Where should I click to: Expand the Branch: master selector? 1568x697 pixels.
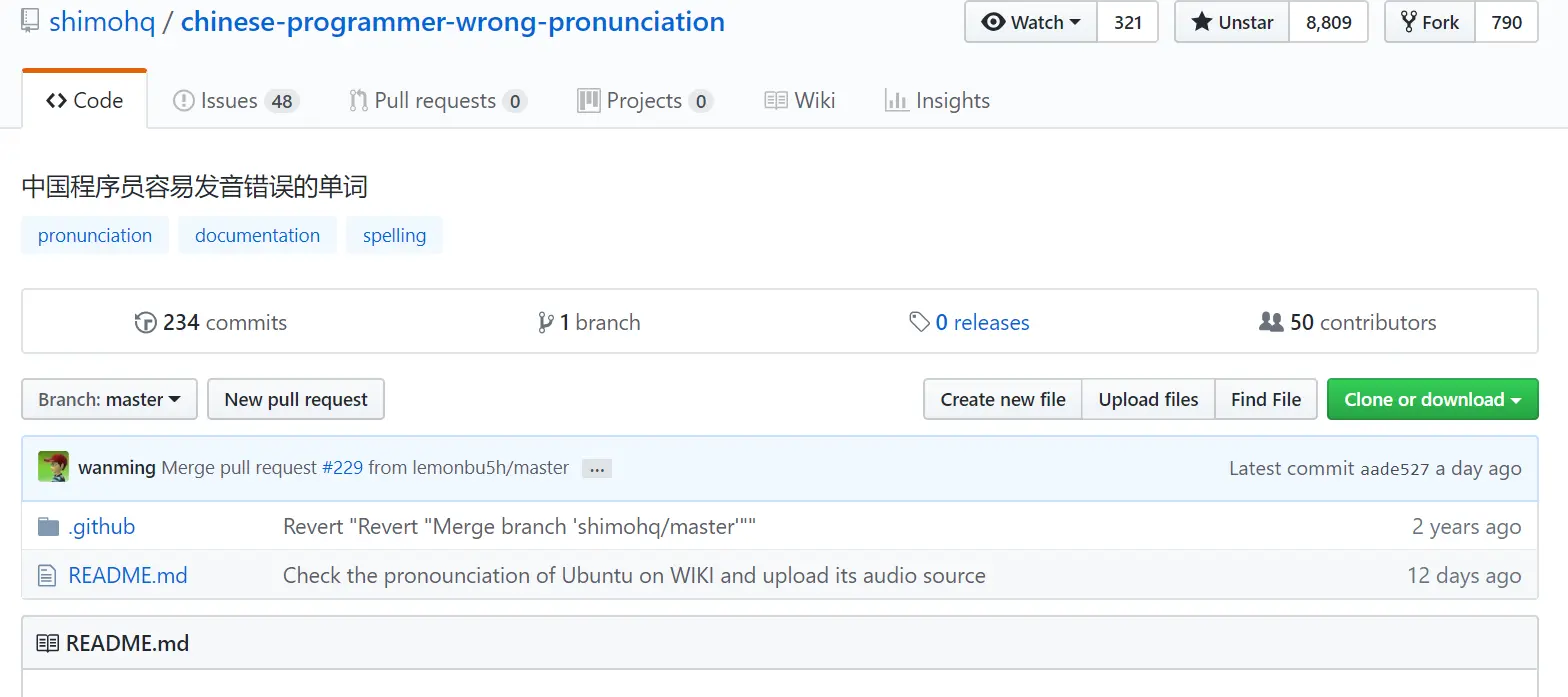(109, 399)
